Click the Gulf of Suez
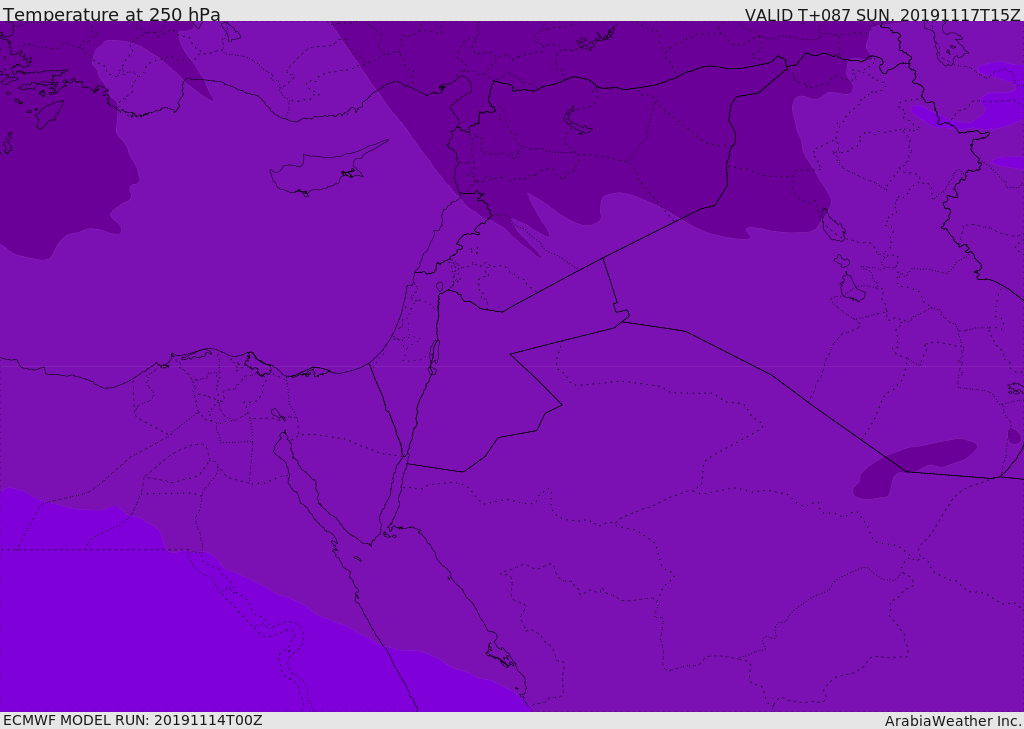The image size is (1024, 729). 310,488
